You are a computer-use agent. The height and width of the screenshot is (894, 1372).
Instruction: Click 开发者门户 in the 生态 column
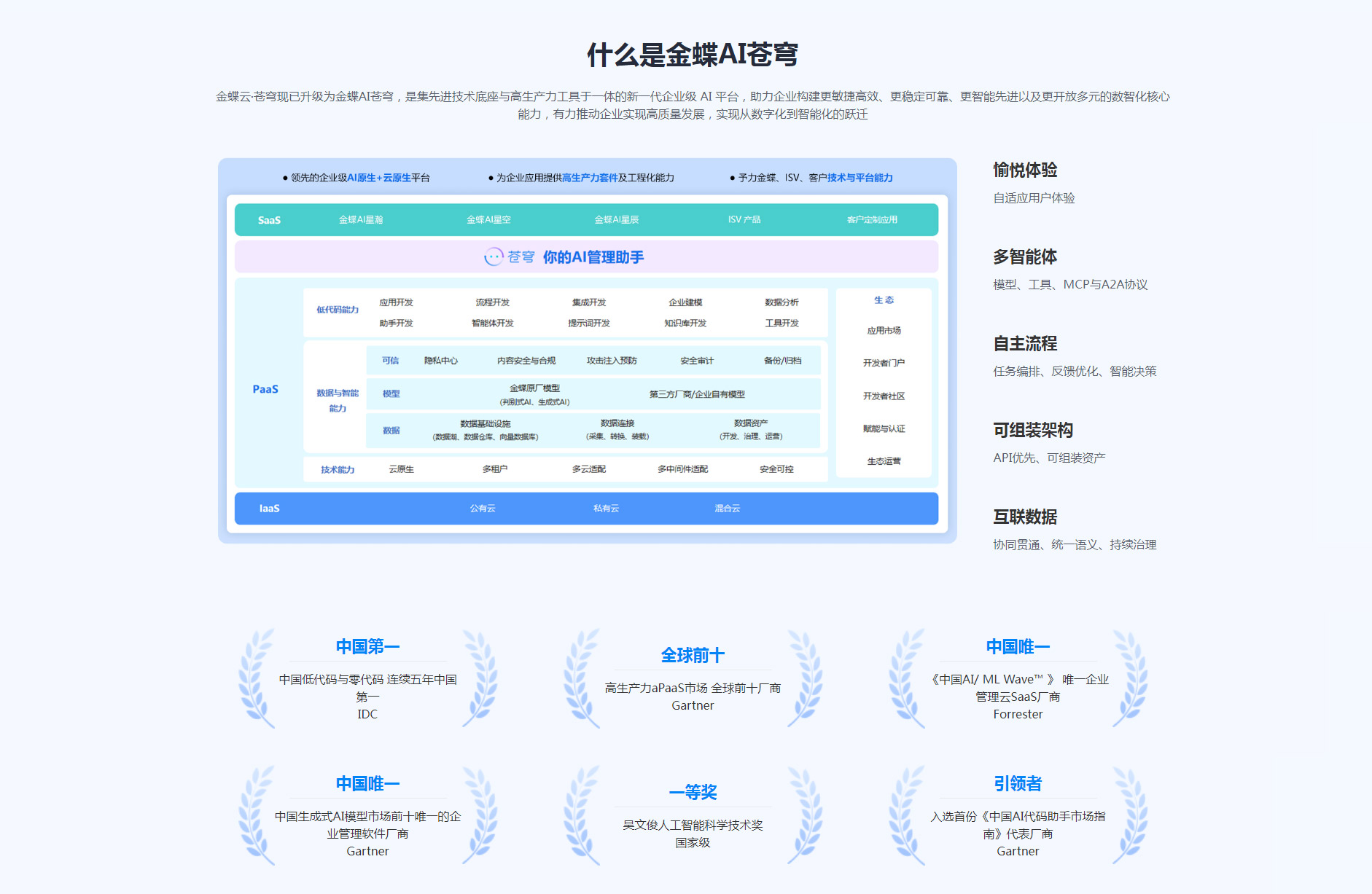pos(884,363)
